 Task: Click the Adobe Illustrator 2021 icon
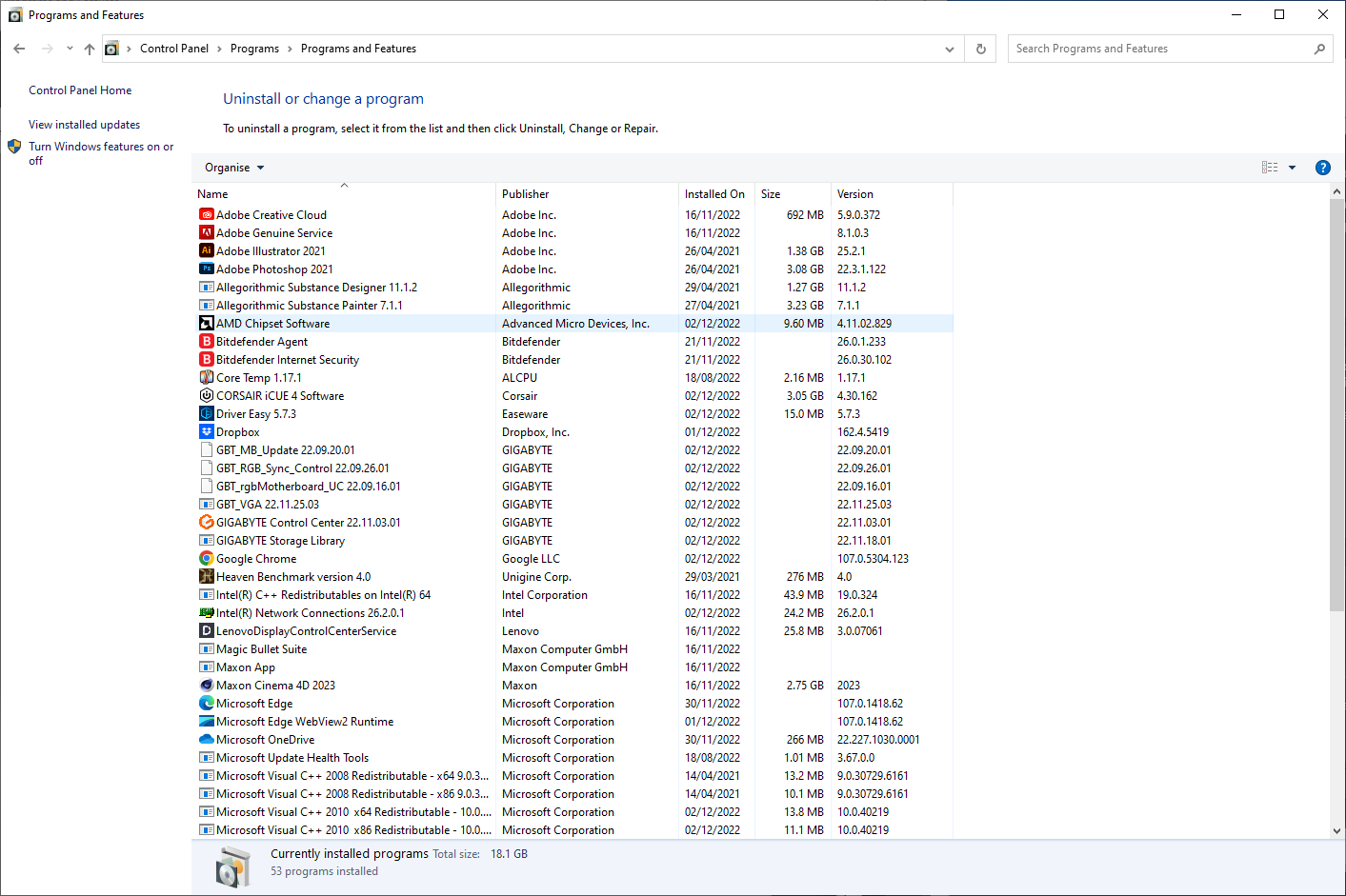(x=207, y=251)
